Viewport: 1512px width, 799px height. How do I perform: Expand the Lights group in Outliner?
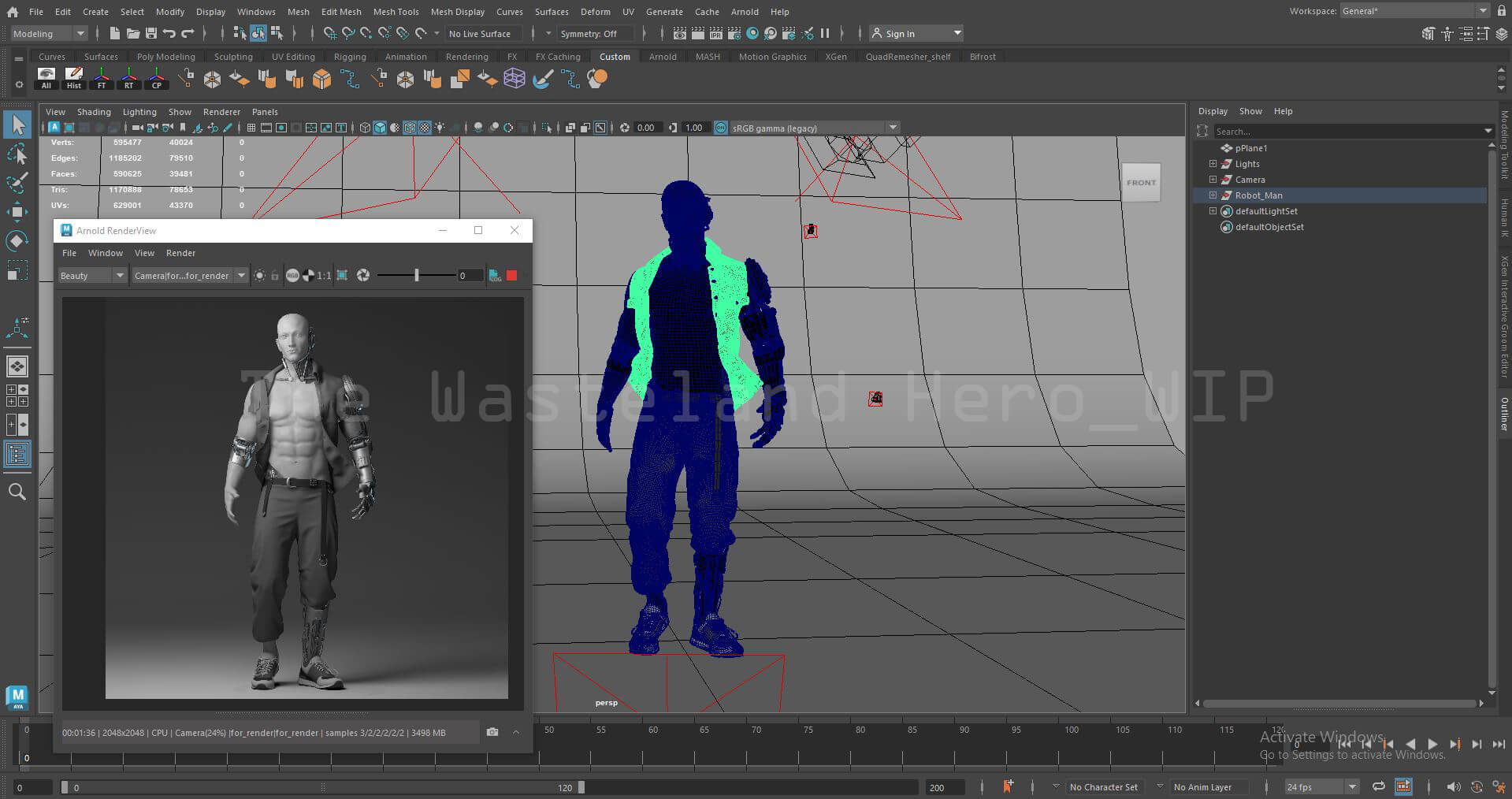point(1213,164)
